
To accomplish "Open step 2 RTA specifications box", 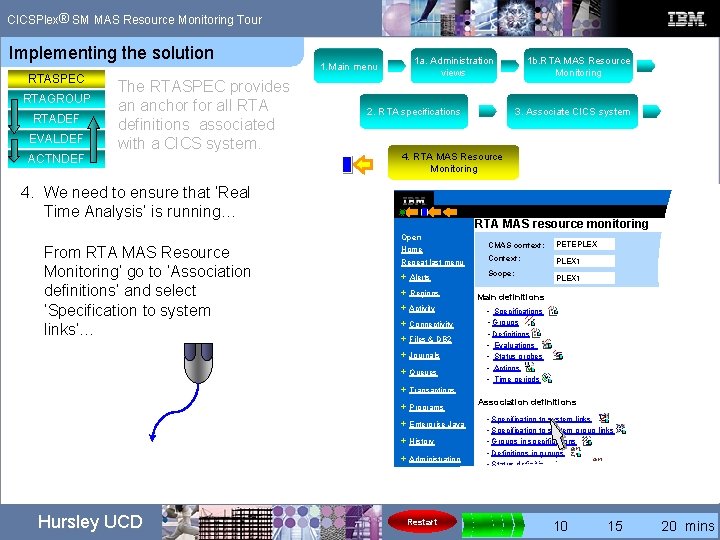I will click(x=414, y=111).
